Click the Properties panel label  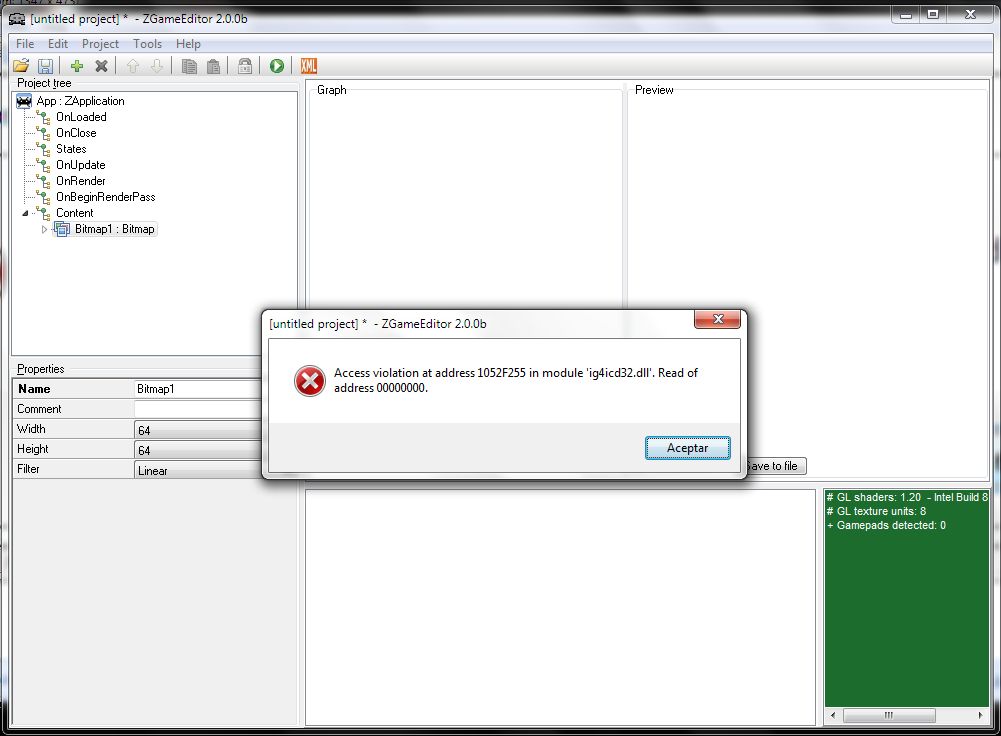click(x=40, y=369)
